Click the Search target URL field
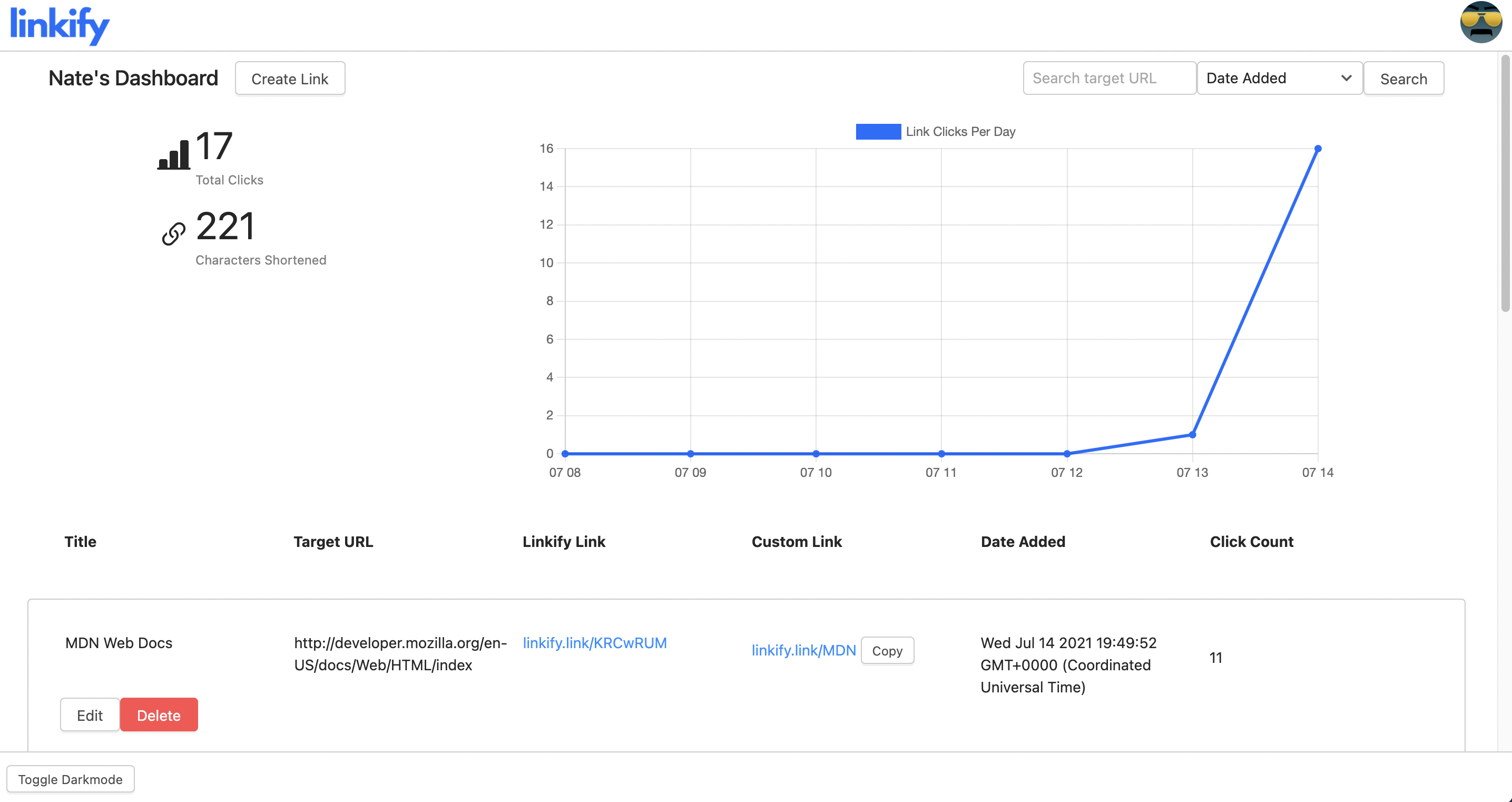This screenshot has width=1512, height=802. point(1109,78)
